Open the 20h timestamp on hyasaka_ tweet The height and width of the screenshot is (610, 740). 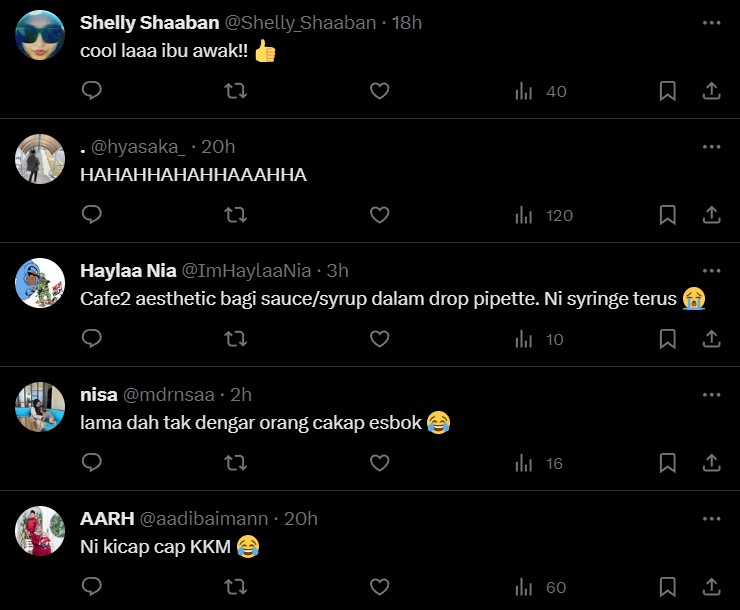point(218,146)
